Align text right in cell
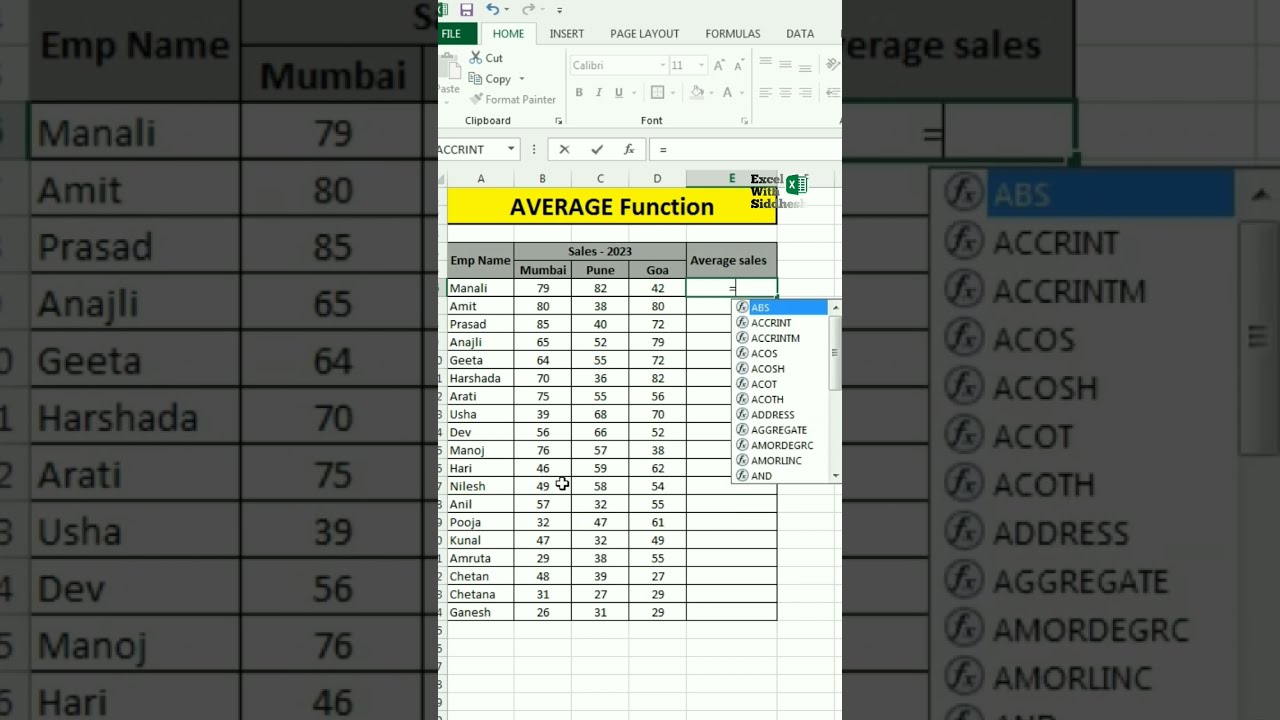1280x720 pixels. (806, 93)
